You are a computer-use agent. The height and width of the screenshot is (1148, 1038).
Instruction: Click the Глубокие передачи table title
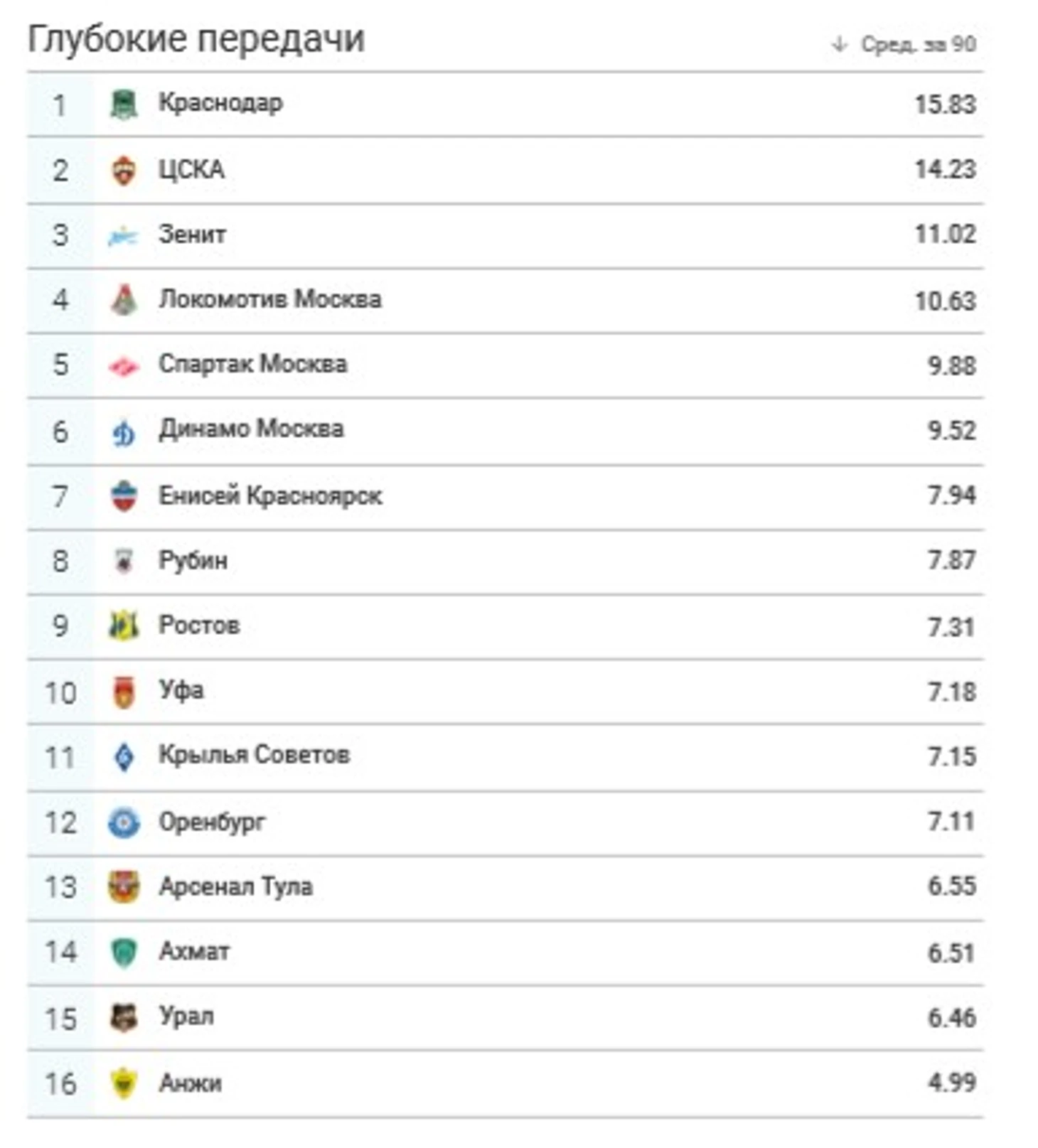click(x=196, y=38)
